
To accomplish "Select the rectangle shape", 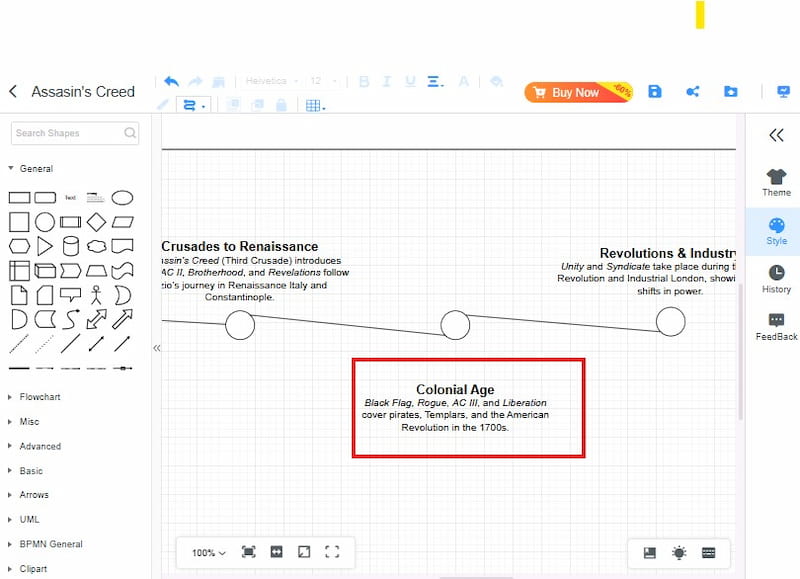I will tap(19, 197).
